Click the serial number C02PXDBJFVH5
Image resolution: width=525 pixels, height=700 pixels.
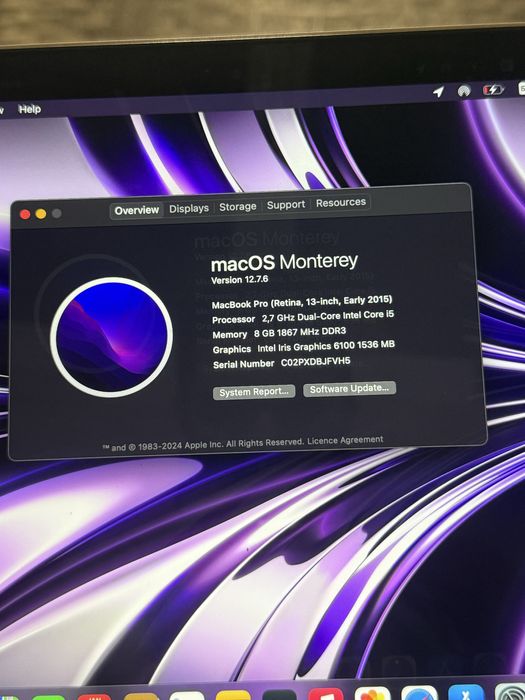coord(316,362)
